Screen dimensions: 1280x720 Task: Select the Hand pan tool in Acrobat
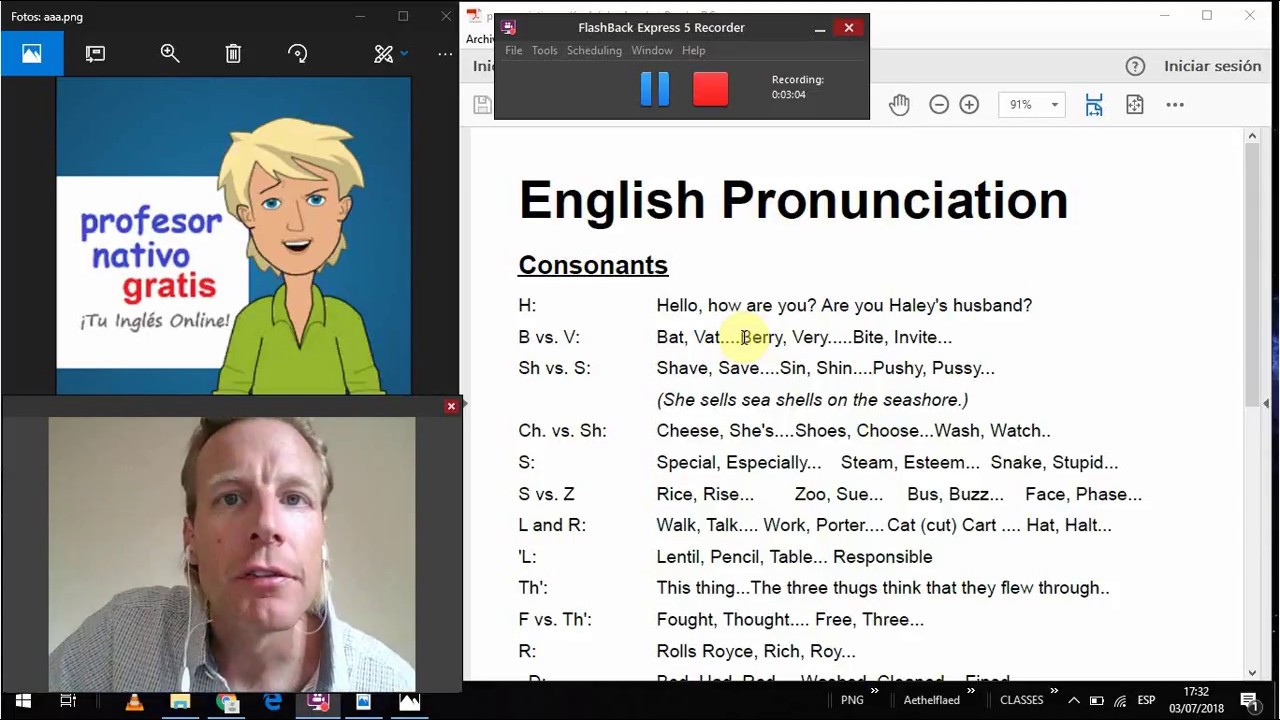point(899,104)
